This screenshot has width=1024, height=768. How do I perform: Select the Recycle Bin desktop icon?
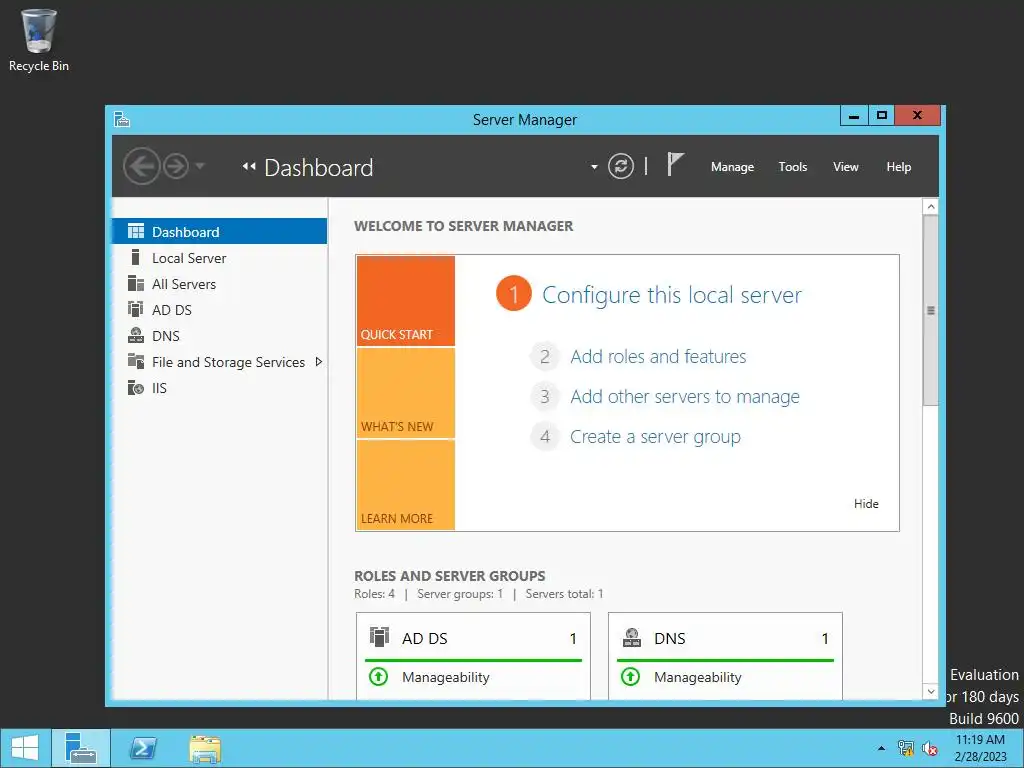coord(39,40)
